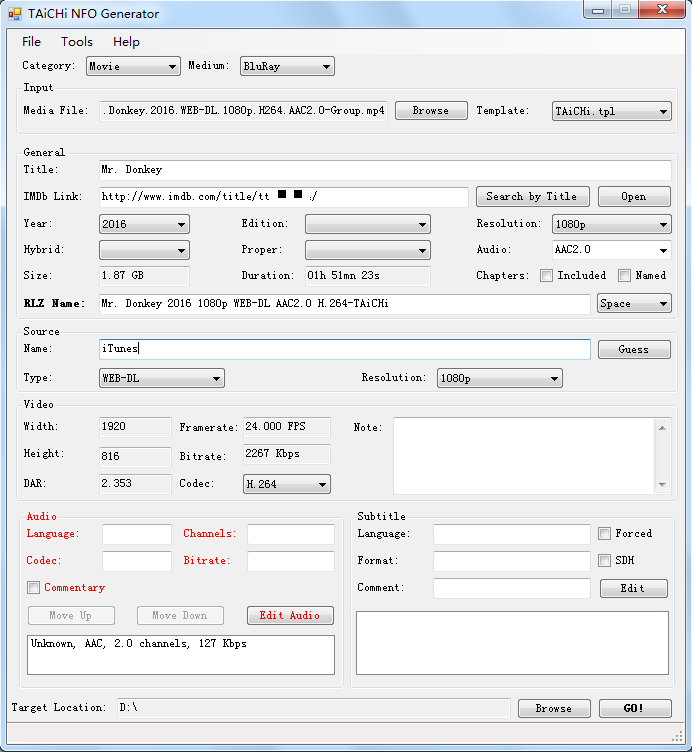Enable the Forced subtitle checkbox
Image resolution: width=692 pixels, height=752 pixels.
604,533
